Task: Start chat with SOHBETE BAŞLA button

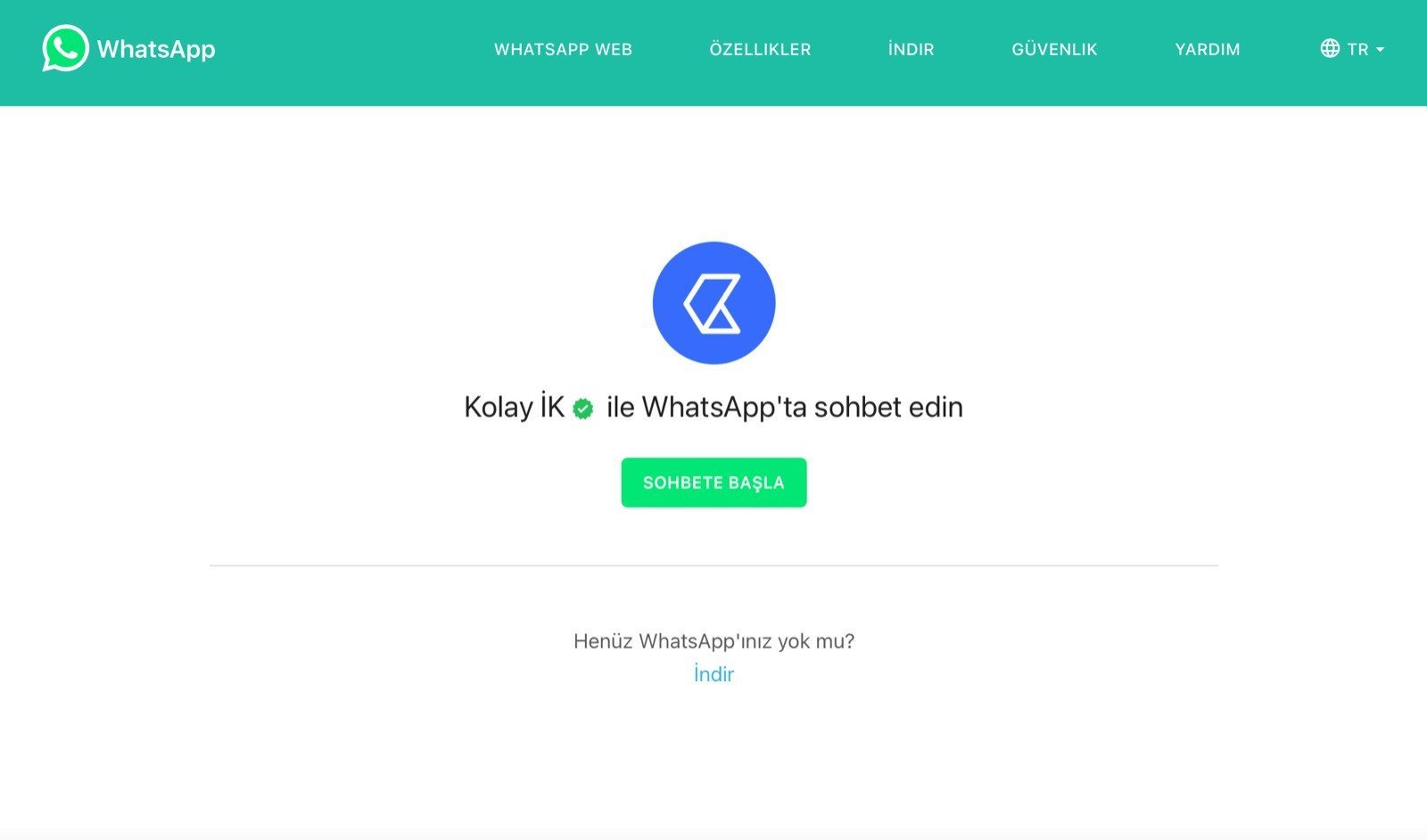Action: point(713,482)
